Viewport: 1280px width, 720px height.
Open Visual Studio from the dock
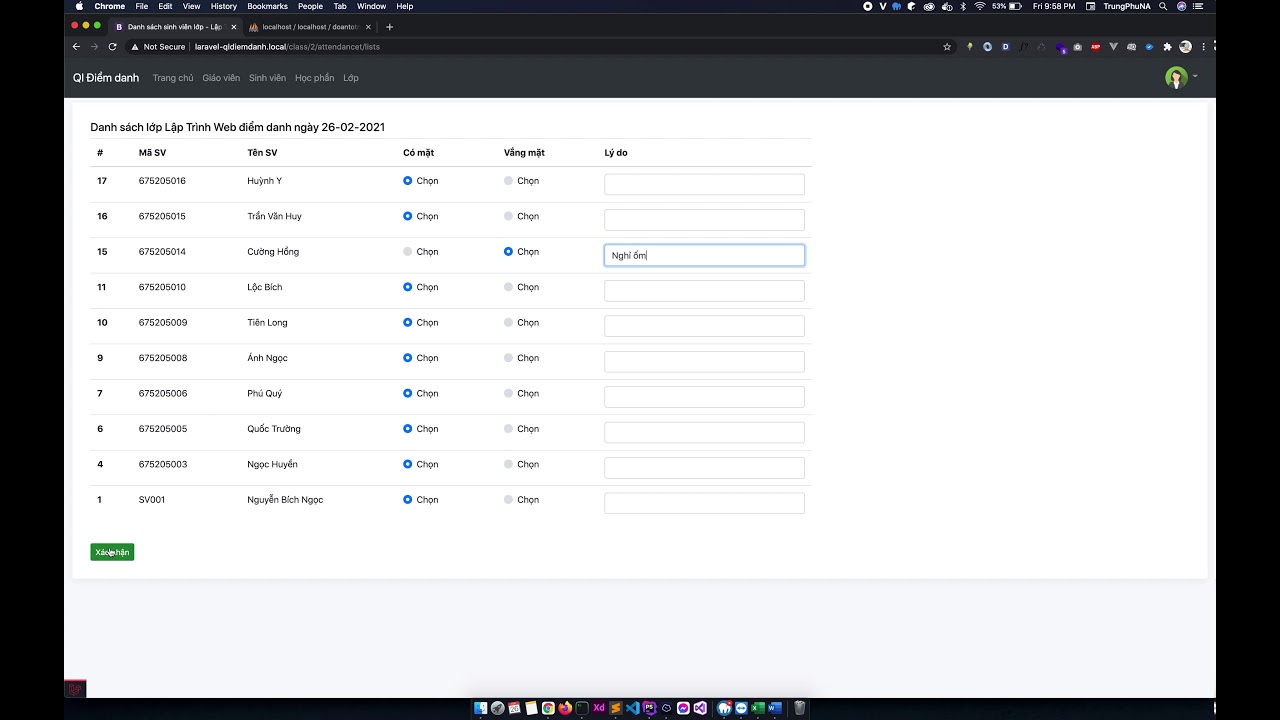tap(700, 708)
